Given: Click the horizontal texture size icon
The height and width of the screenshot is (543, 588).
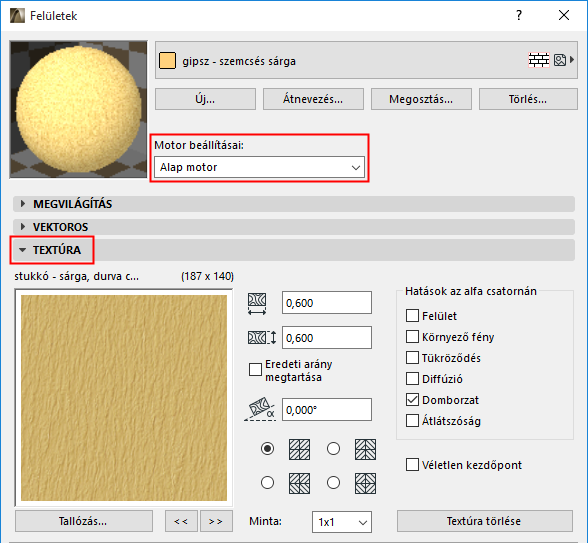Looking at the screenshot, I should [x=257, y=303].
